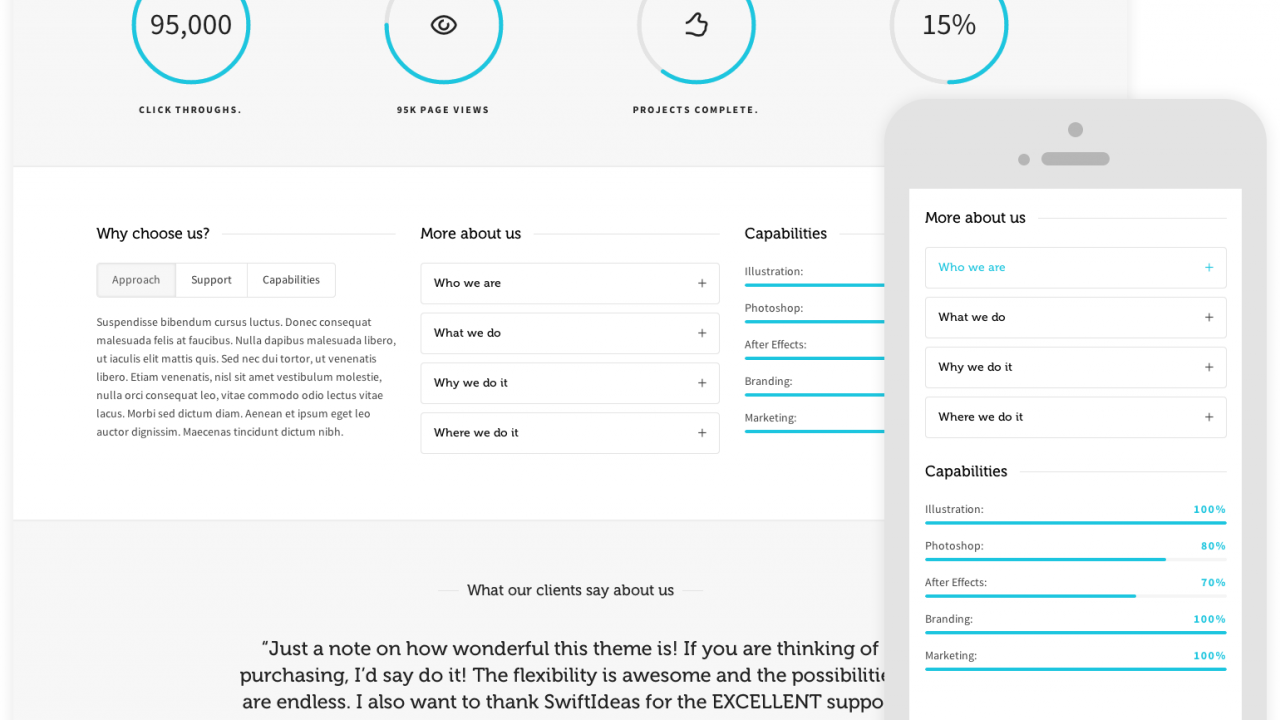Expand mobile 'Where we do it' accordion
This screenshot has width=1280, height=720.
click(1075, 417)
